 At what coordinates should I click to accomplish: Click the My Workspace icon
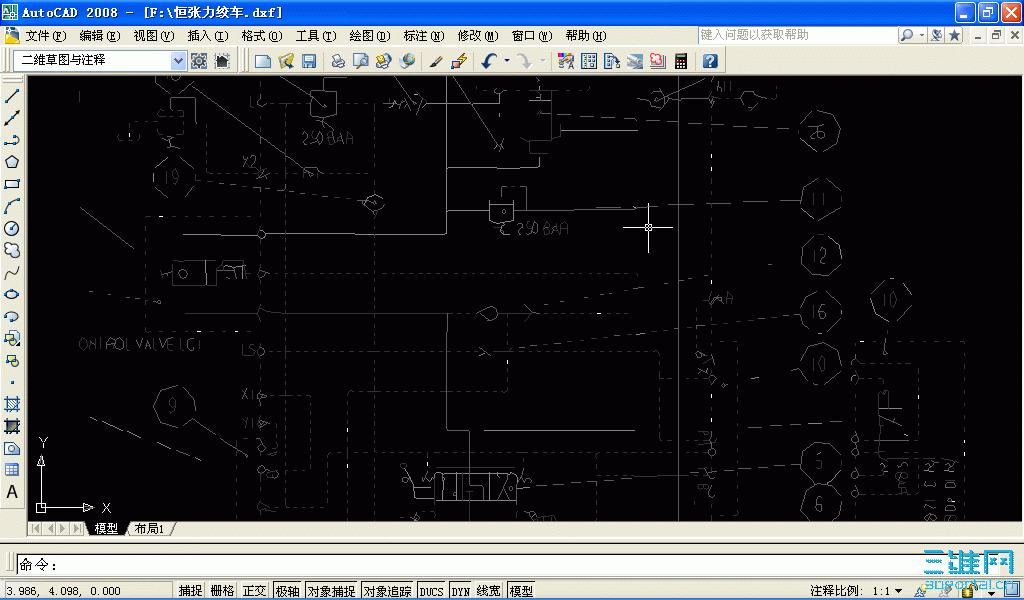[x=222, y=61]
